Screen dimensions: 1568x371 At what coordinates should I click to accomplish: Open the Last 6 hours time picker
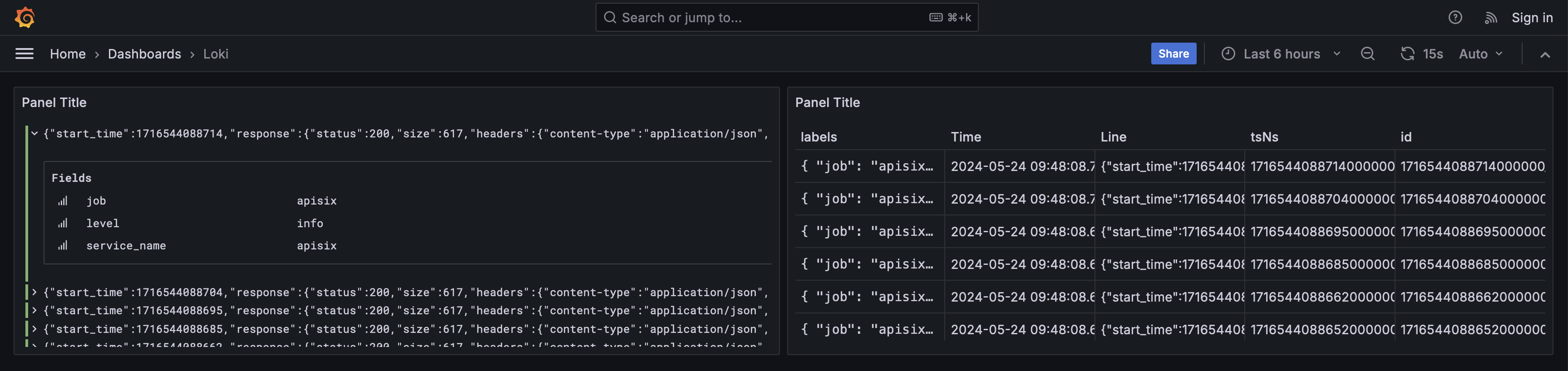(1281, 54)
